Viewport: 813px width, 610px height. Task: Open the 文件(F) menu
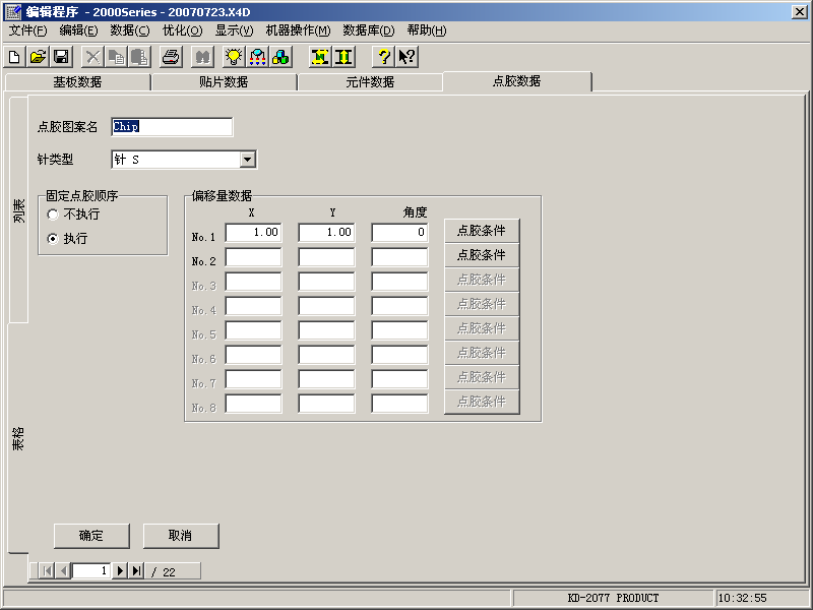click(28, 31)
